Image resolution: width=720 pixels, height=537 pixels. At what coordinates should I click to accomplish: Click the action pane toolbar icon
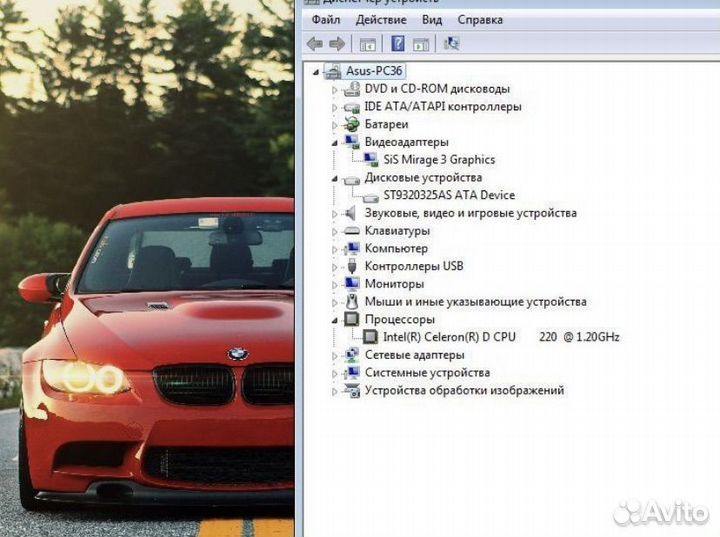[x=421, y=45]
